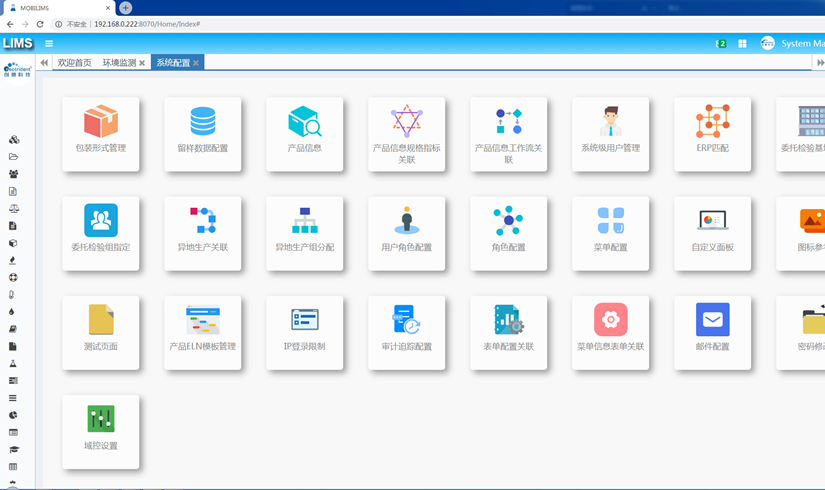Screen dimensions: 825x490
Task: Open 菜单配置 menu config tile
Action: tap(610, 234)
